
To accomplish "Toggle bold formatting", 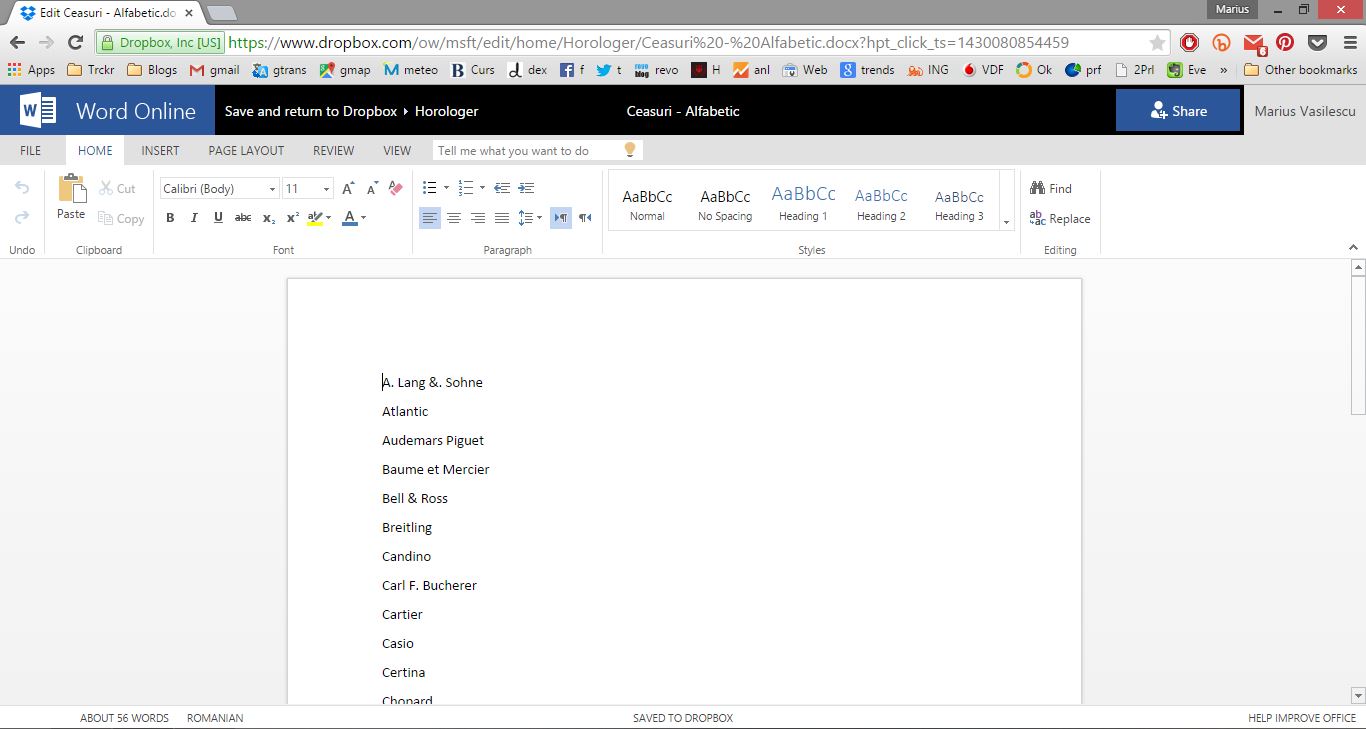I will tap(170, 218).
